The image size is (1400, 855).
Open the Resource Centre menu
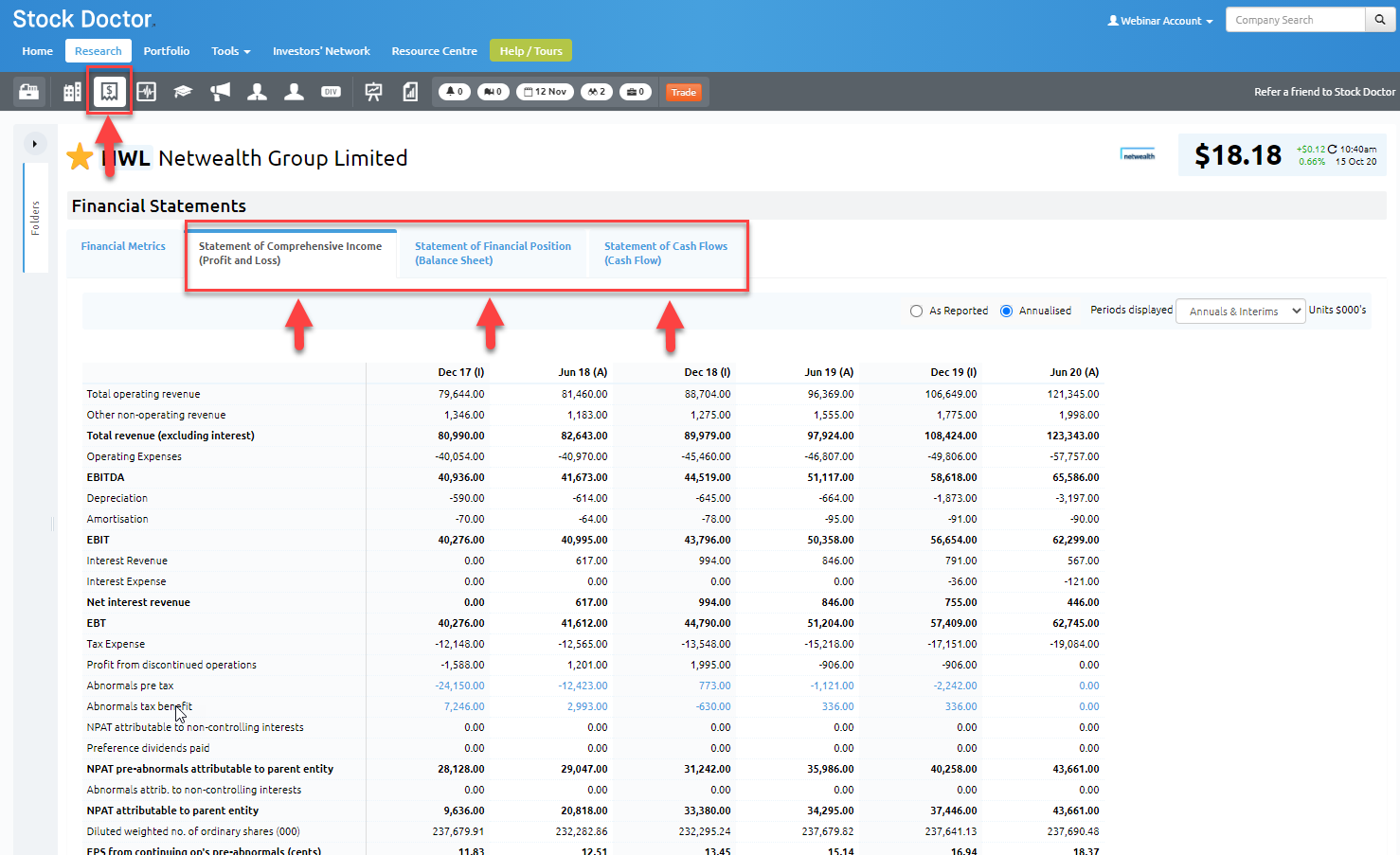coord(434,51)
